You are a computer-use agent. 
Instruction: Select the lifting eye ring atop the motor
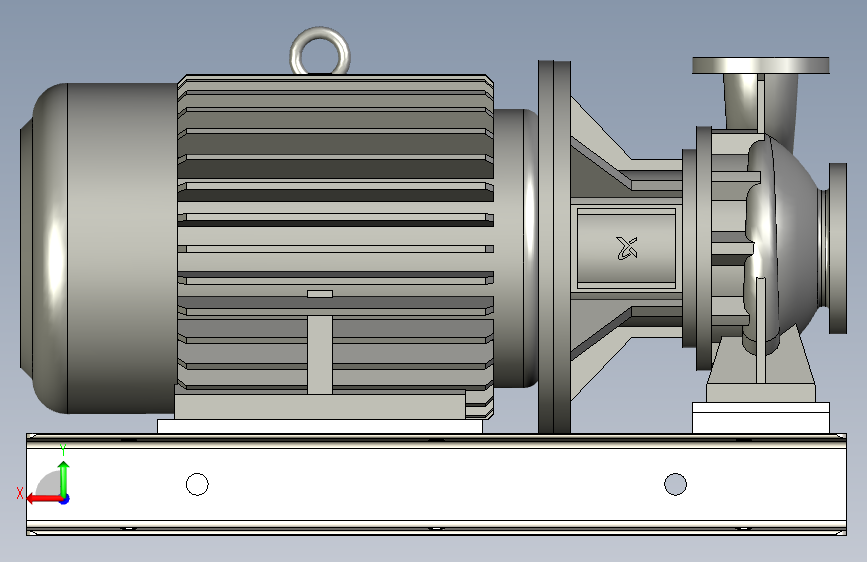coord(320,51)
